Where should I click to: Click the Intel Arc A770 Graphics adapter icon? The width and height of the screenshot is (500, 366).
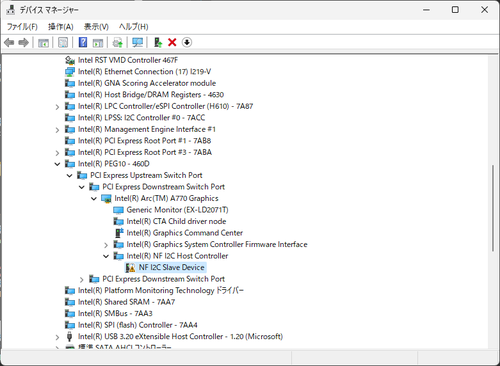[106, 199]
